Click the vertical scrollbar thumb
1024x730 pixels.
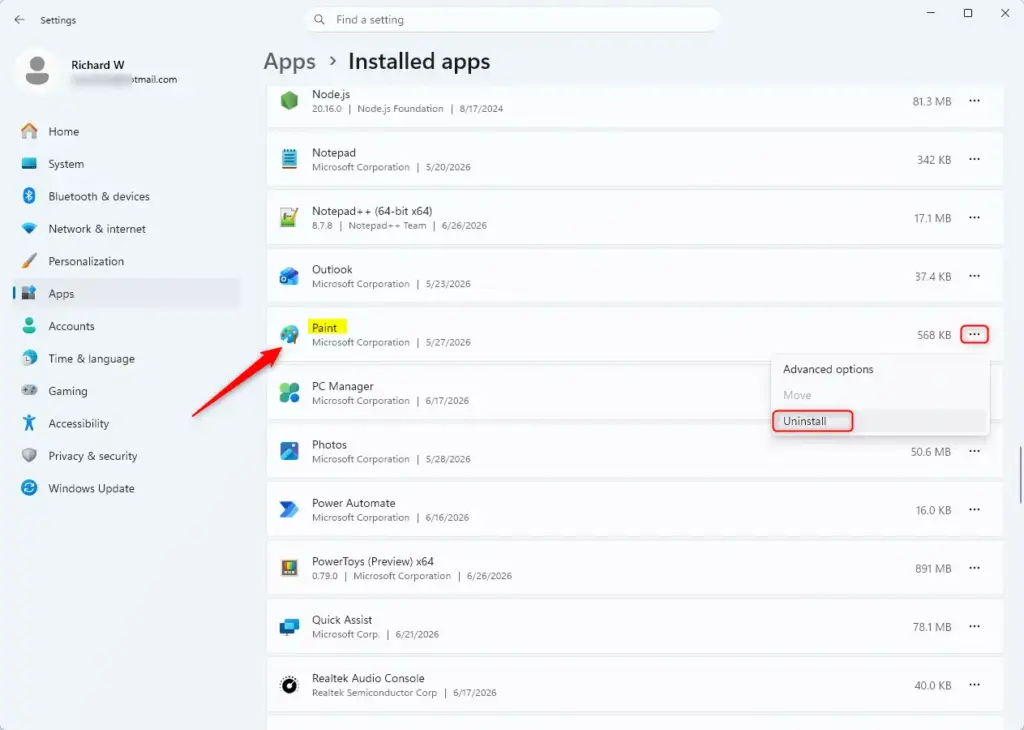click(1021, 475)
